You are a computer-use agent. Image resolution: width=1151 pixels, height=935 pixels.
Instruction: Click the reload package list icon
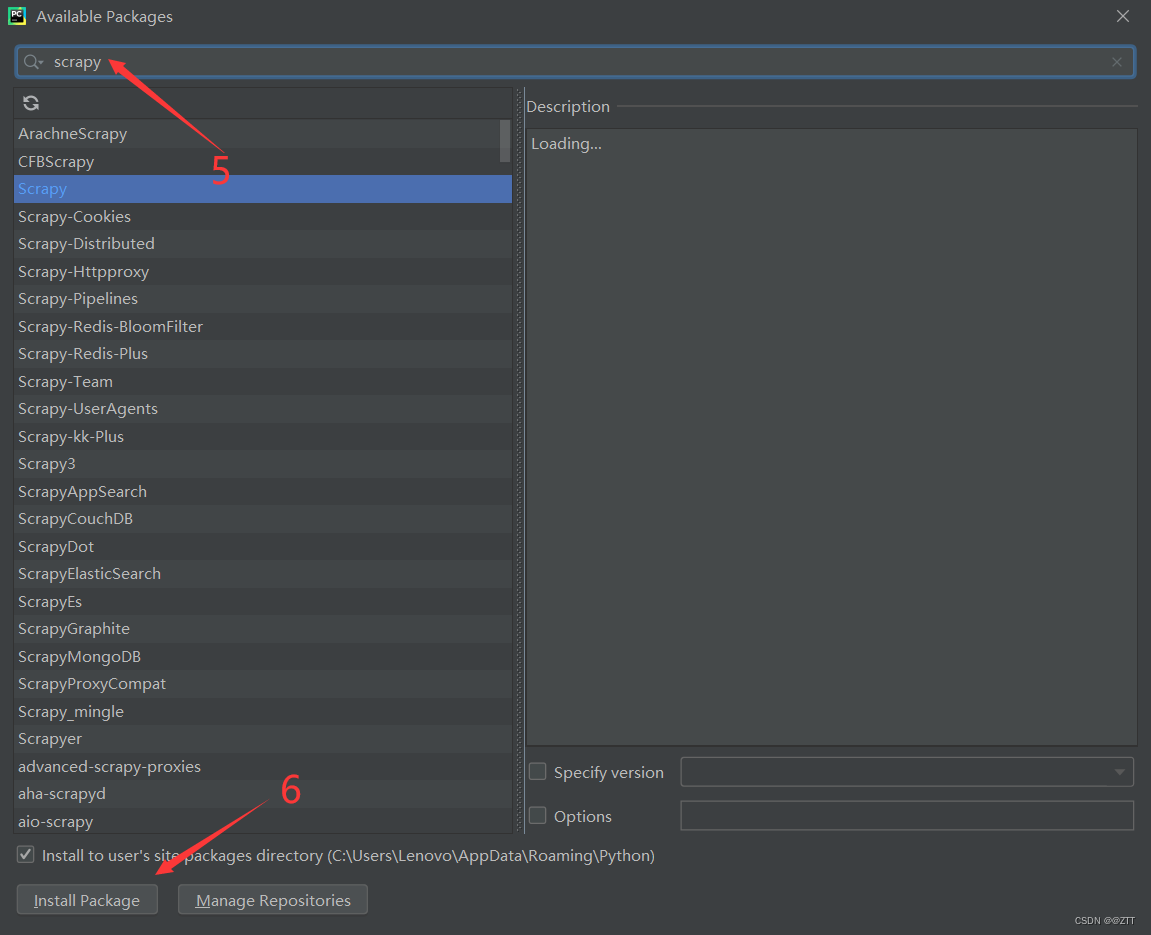tap(31, 103)
